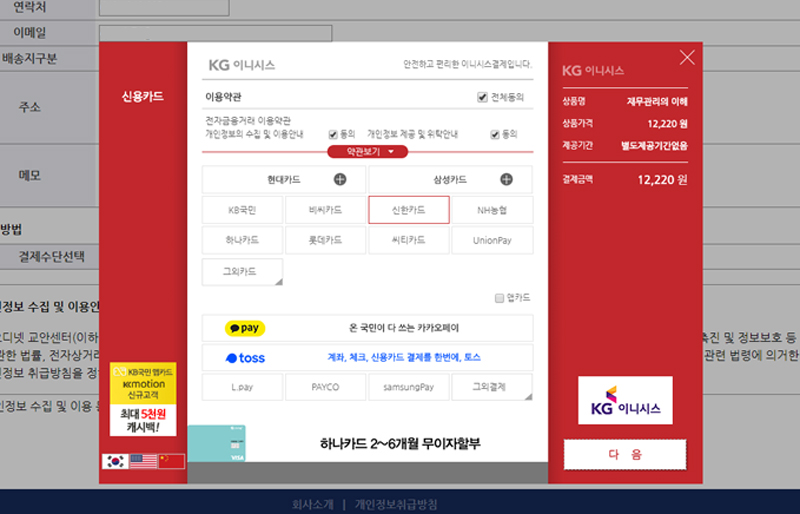The width and height of the screenshot is (800, 514).
Task: Click 별도제공기간없음 value
Action: click(654, 146)
